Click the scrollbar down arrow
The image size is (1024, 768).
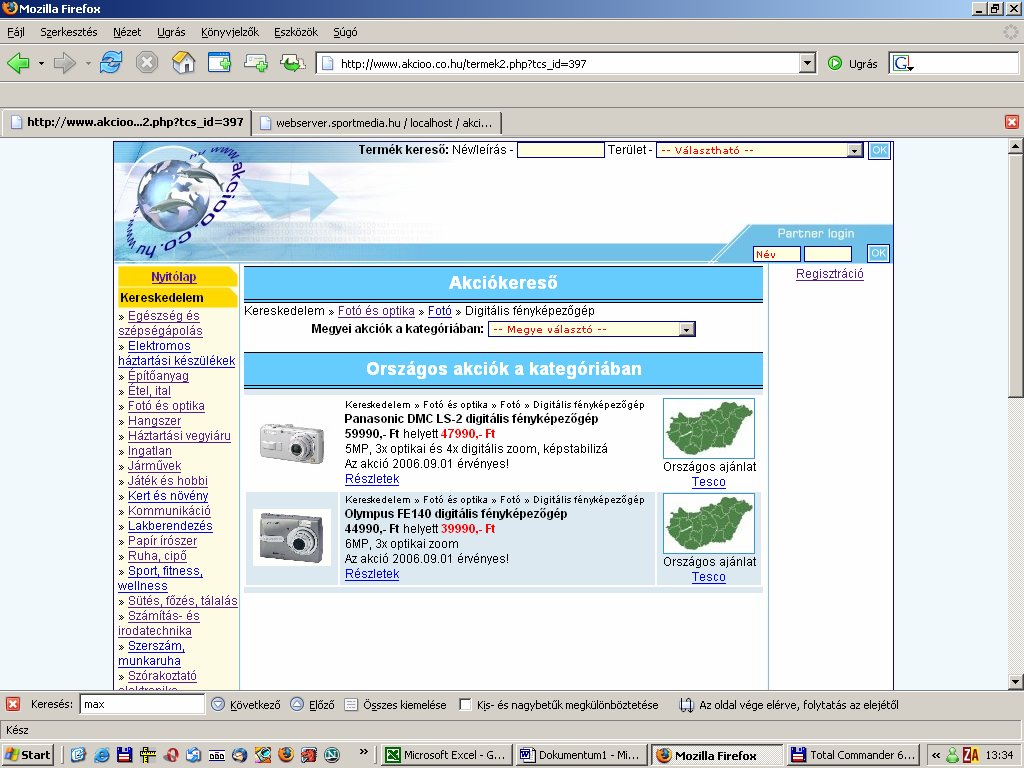[x=1015, y=682]
